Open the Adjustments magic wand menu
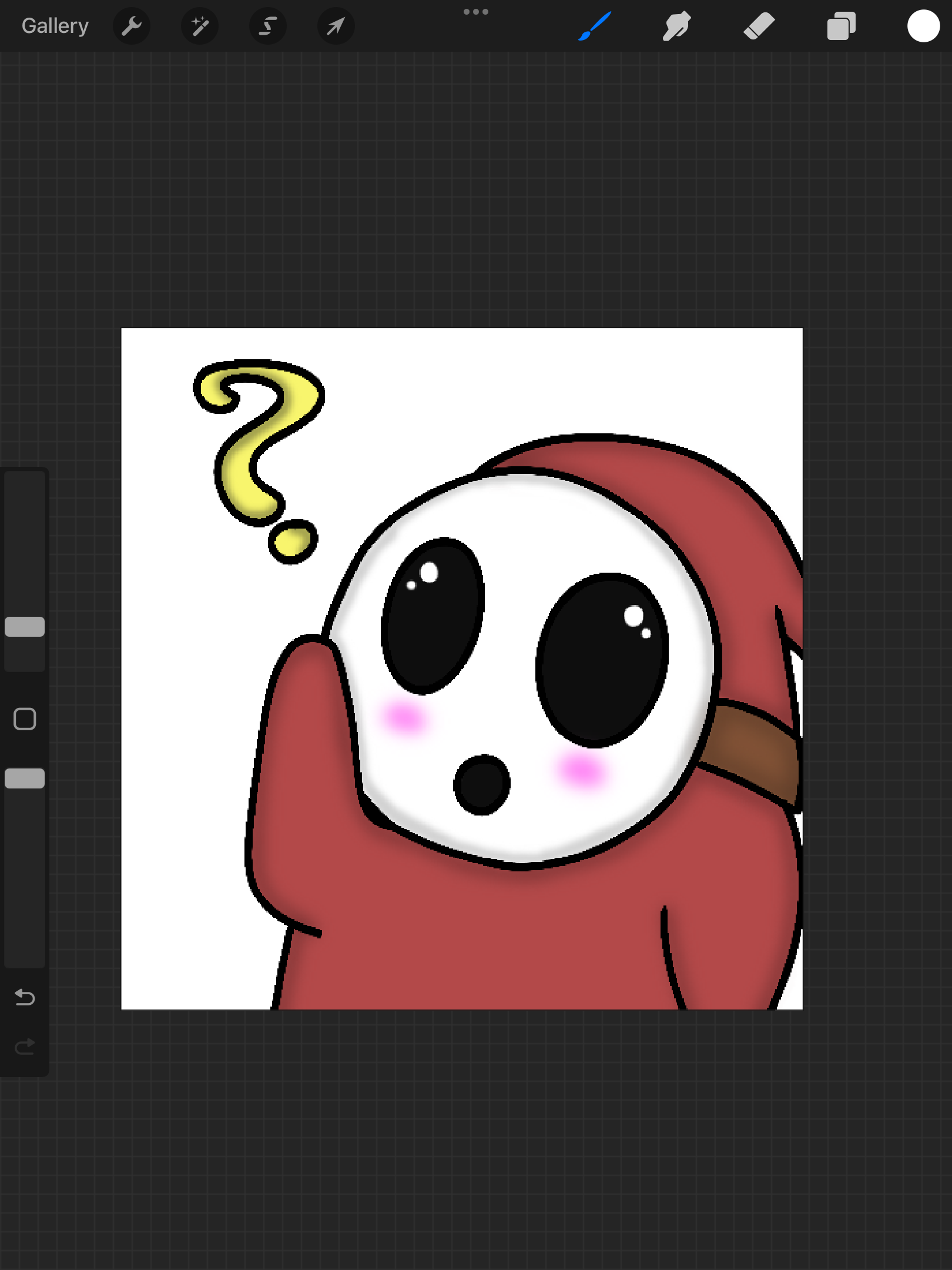This screenshot has height=1270, width=952. (x=200, y=26)
